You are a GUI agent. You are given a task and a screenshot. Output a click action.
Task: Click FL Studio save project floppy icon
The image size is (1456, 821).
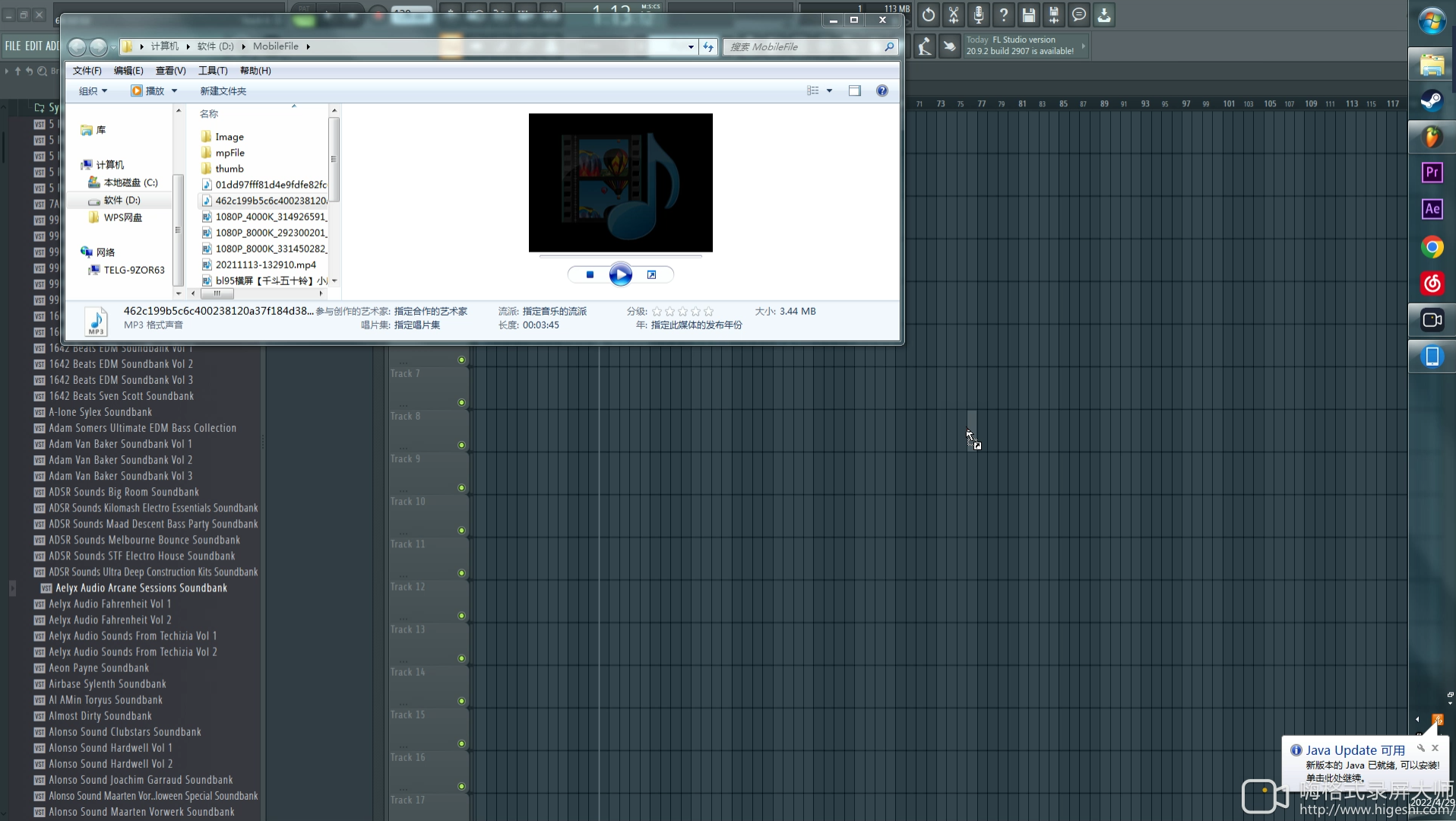point(1029,14)
